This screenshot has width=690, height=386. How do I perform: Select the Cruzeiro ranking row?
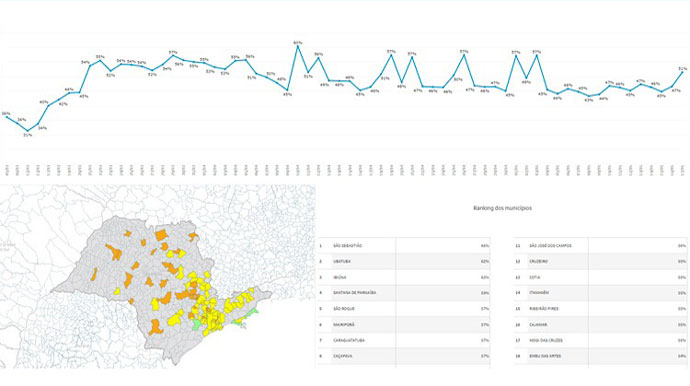click(600, 261)
